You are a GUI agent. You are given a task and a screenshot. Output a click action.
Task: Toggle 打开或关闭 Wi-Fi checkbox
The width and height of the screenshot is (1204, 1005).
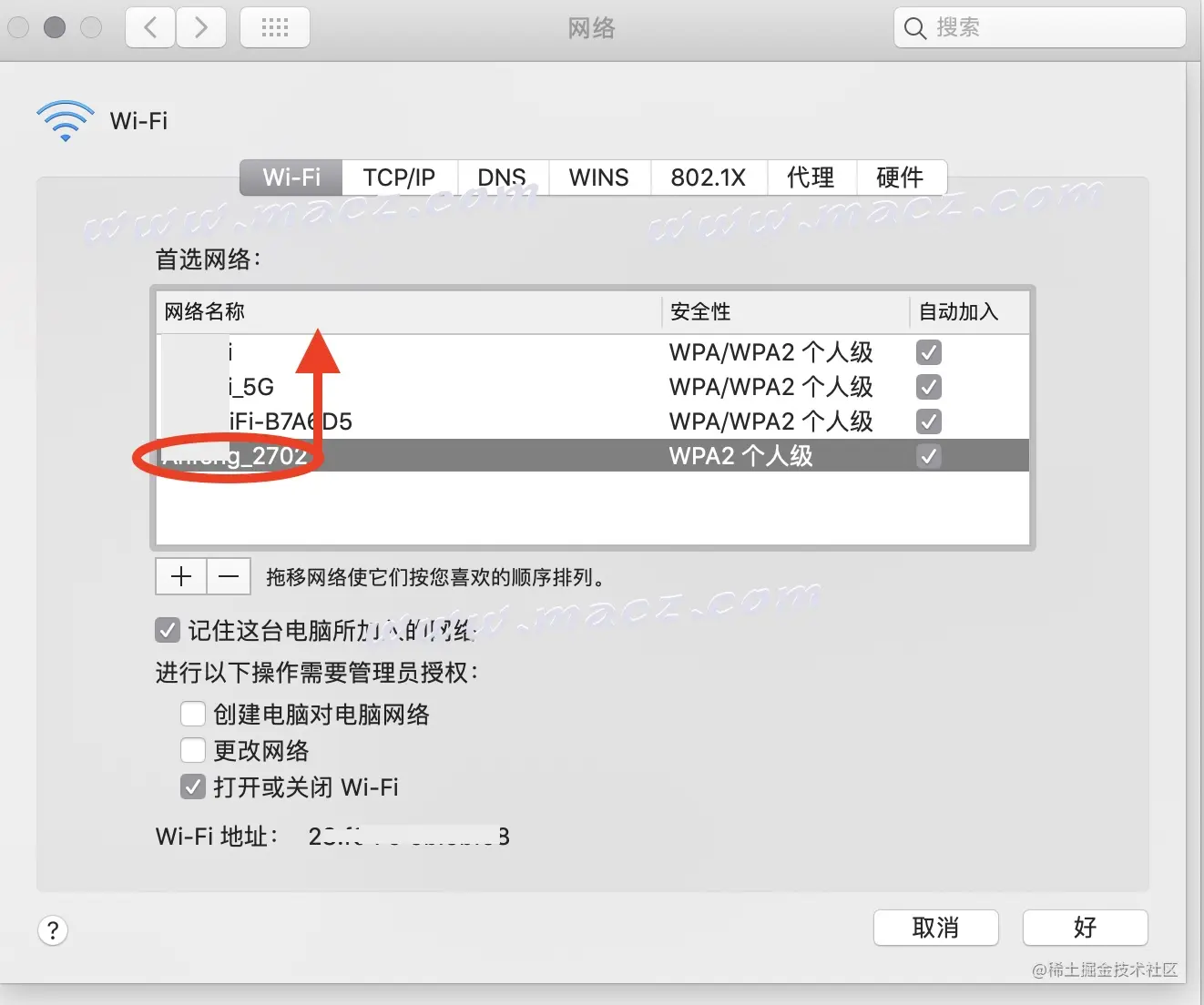[192, 787]
